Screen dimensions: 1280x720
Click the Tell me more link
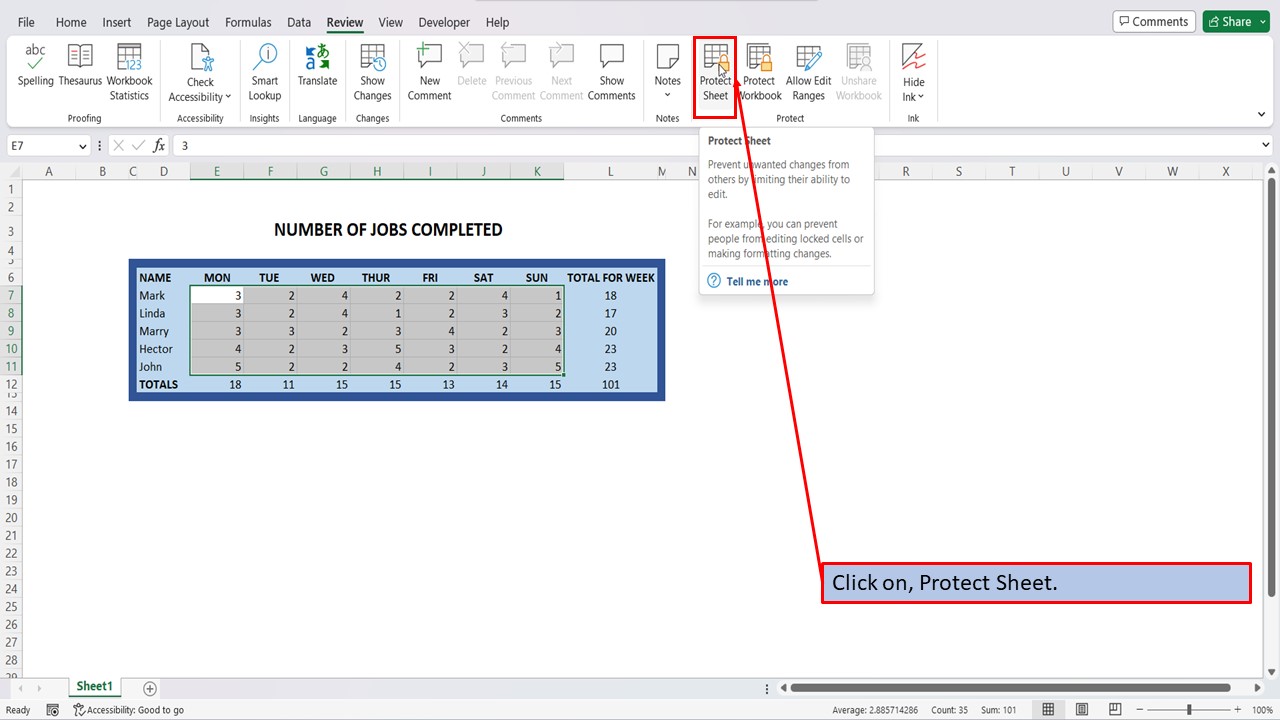click(x=756, y=281)
